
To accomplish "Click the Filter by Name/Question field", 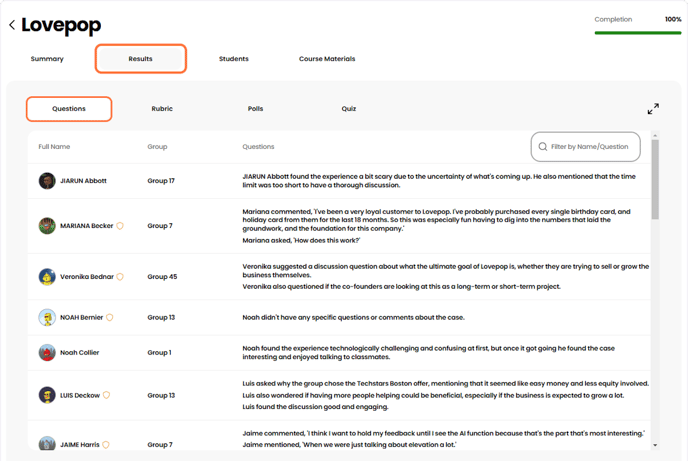I will point(590,147).
